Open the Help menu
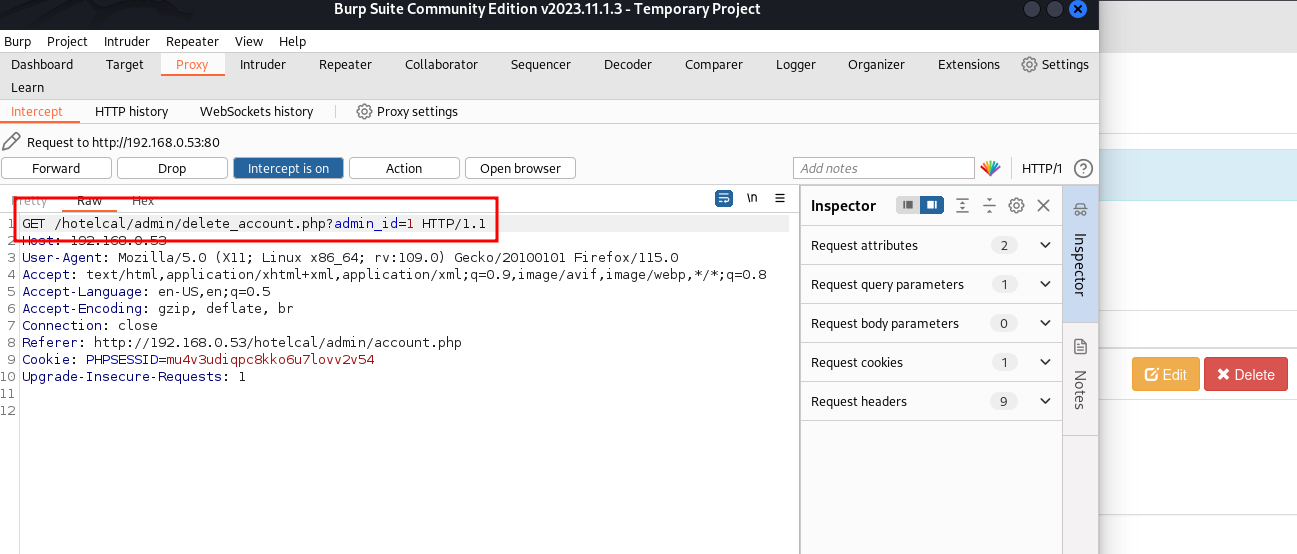The width and height of the screenshot is (1297, 554). (x=293, y=41)
